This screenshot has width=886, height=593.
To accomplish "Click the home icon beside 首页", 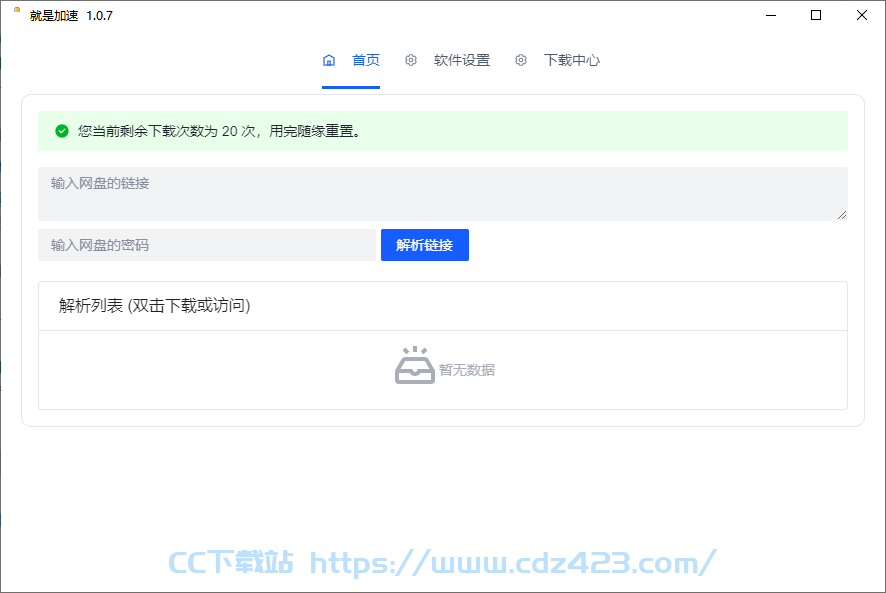I will (329, 60).
